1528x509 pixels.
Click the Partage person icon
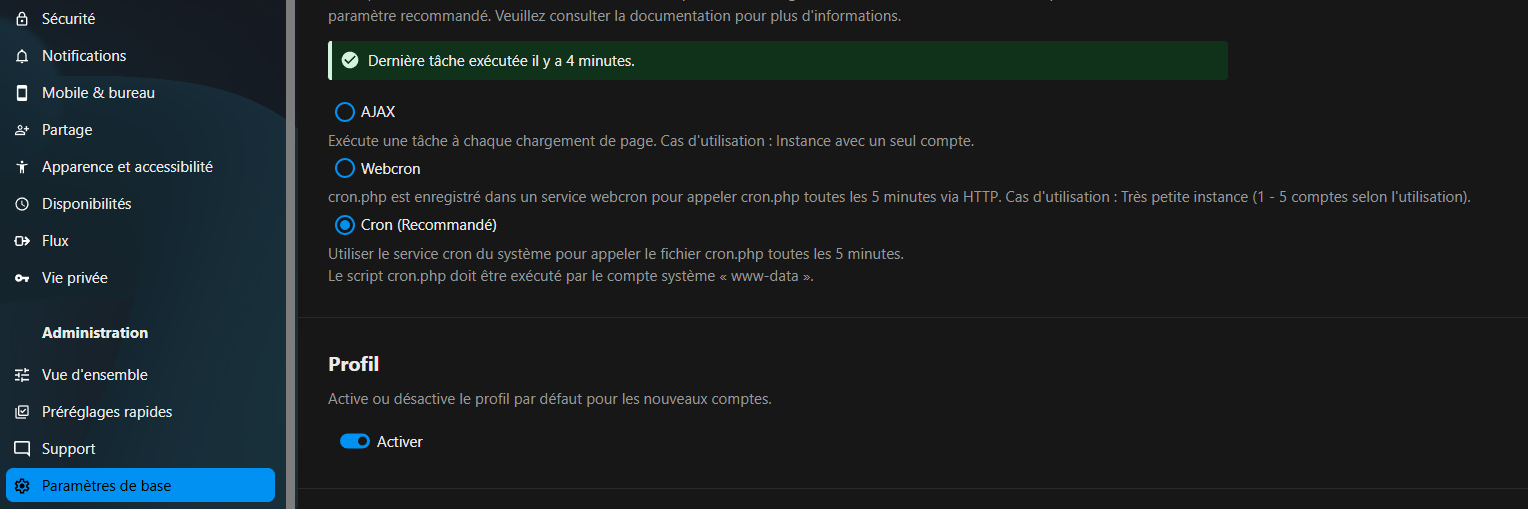[22, 130]
